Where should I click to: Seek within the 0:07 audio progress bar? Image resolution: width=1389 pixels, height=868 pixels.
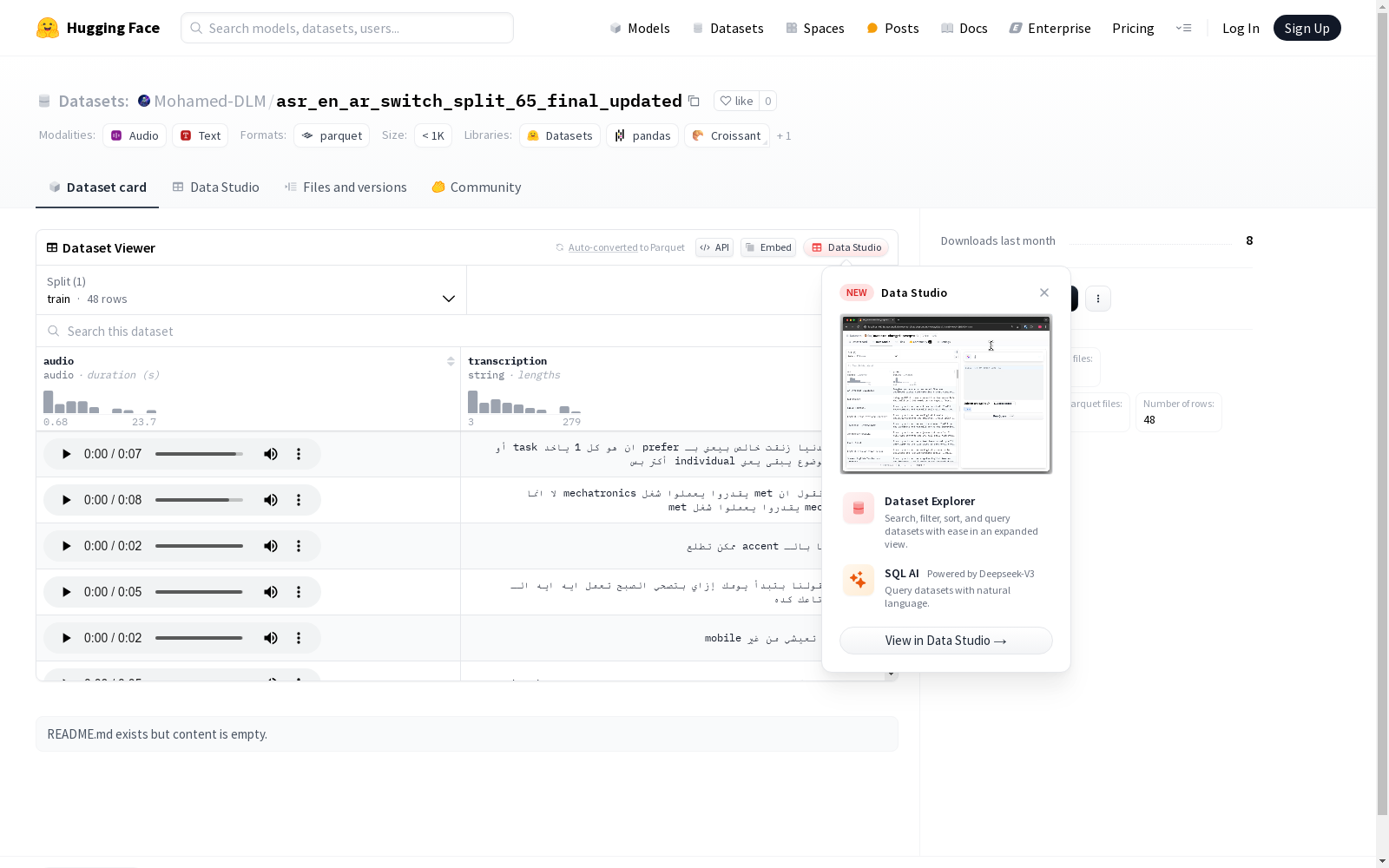tap(199, 454)
